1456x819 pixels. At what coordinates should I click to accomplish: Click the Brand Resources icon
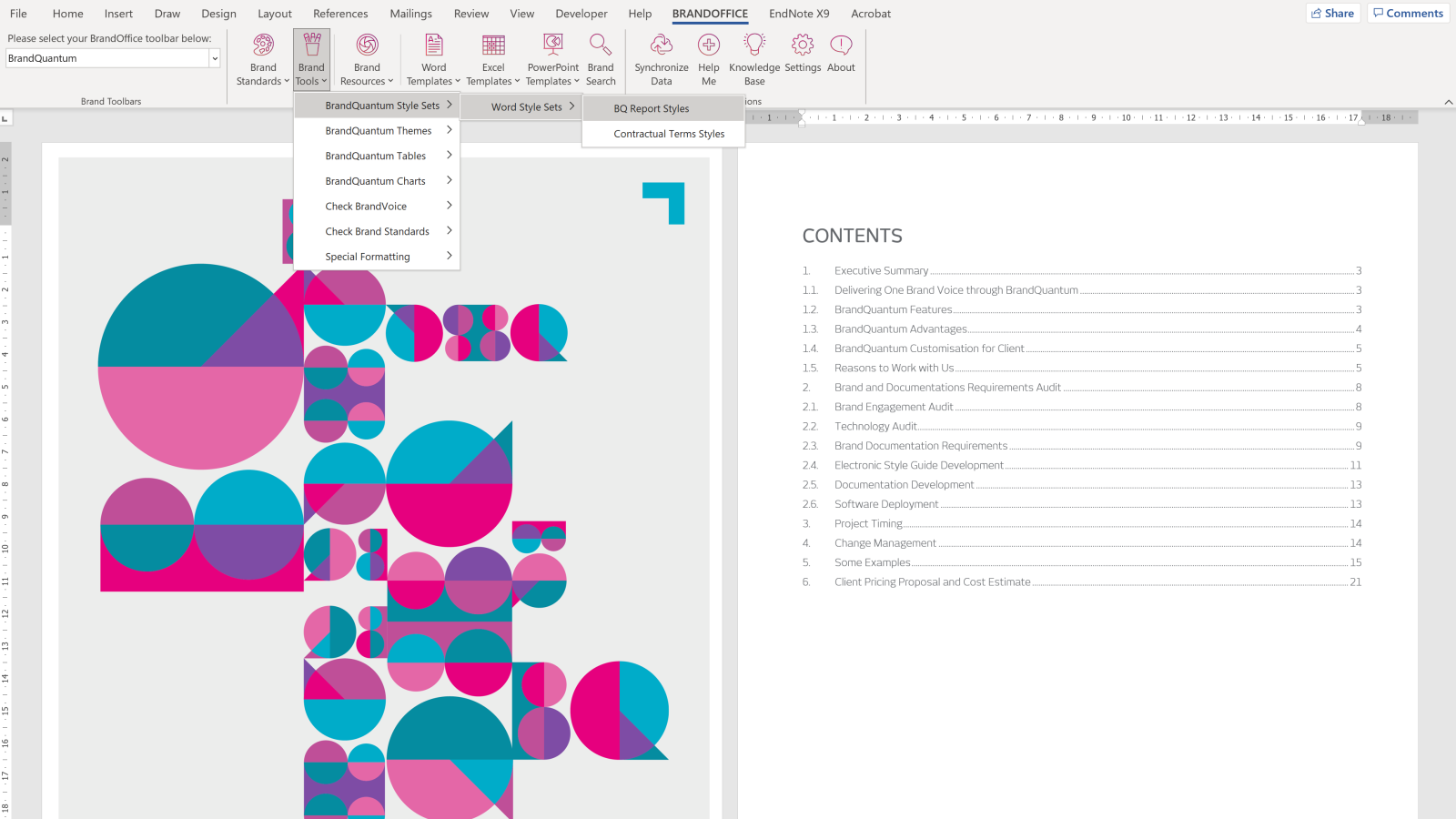[x=366, y=58]
